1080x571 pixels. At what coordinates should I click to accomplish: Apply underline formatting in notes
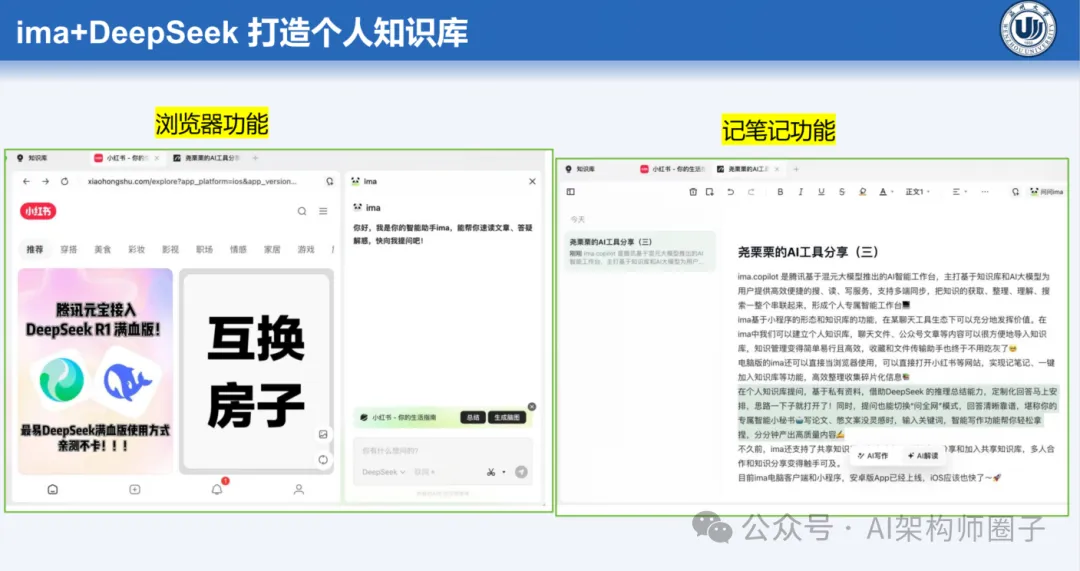pyautogui.click(x=821, y=192)
